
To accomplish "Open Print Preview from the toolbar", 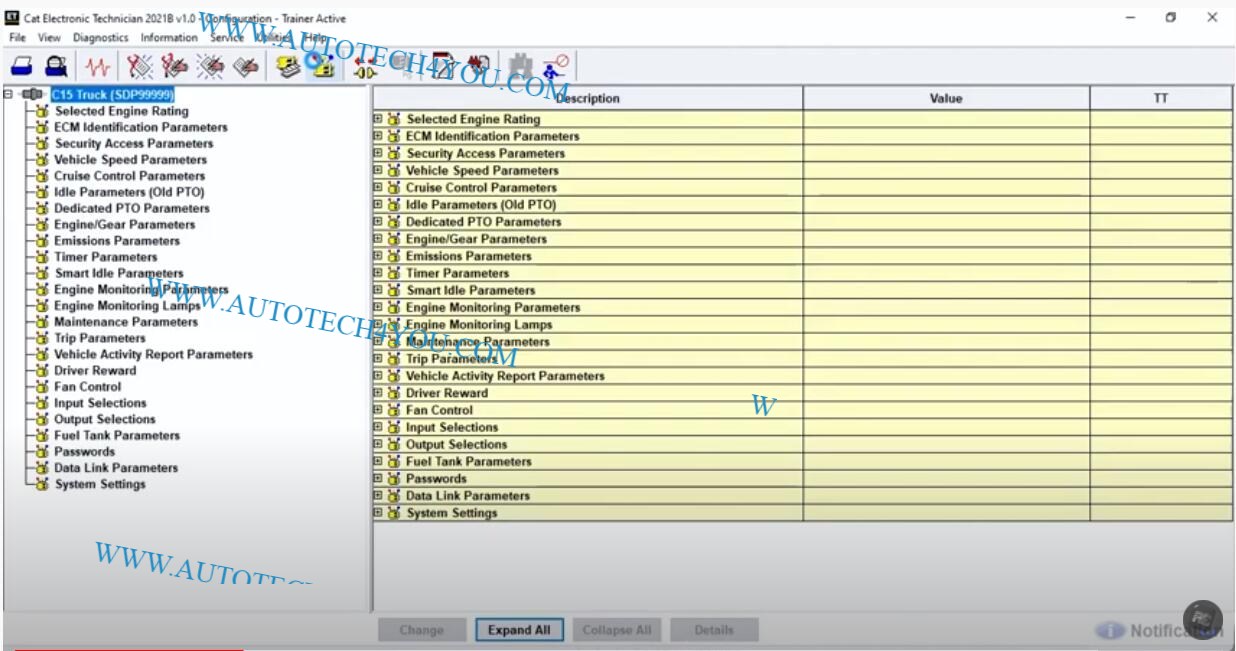I will (57, 67).
